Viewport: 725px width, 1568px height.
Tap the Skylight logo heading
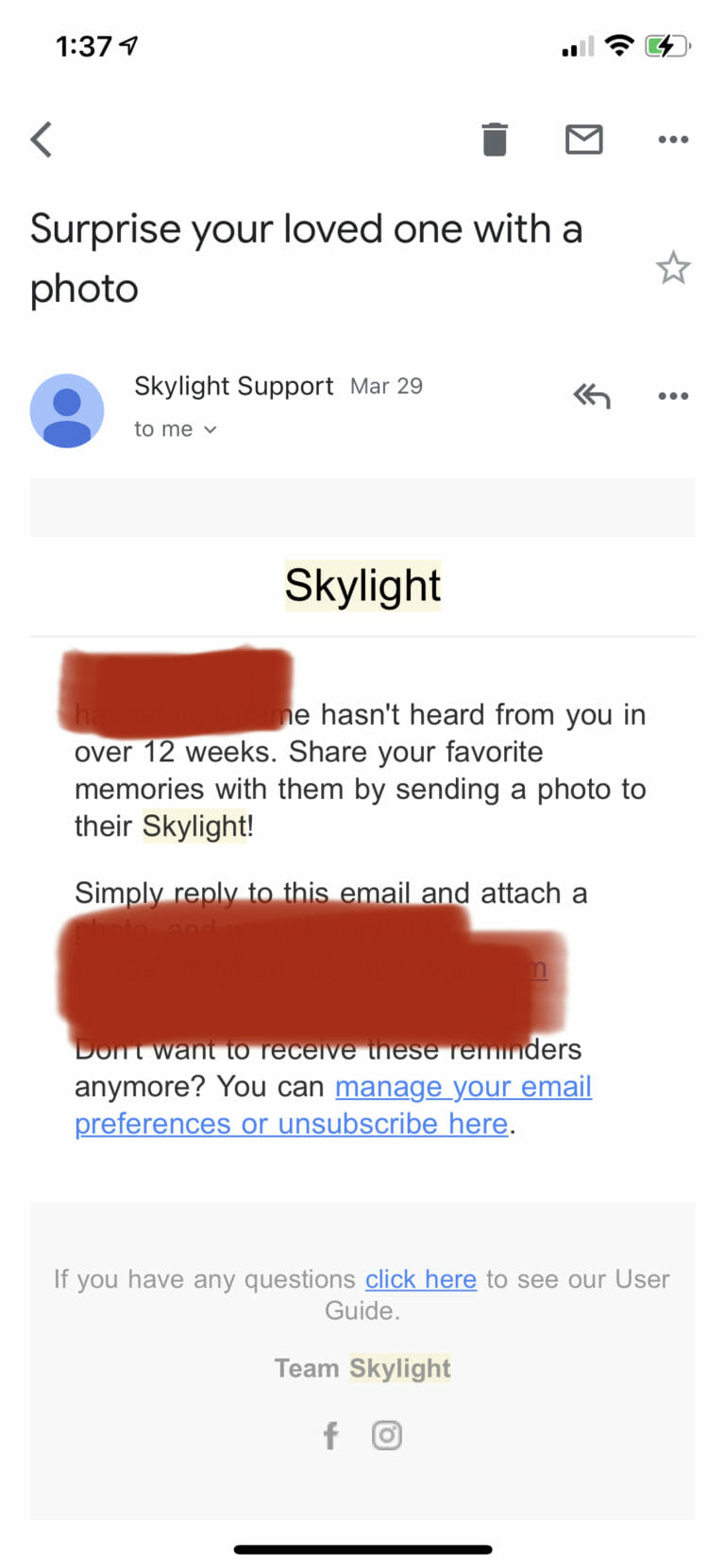(x=362, y=586)
